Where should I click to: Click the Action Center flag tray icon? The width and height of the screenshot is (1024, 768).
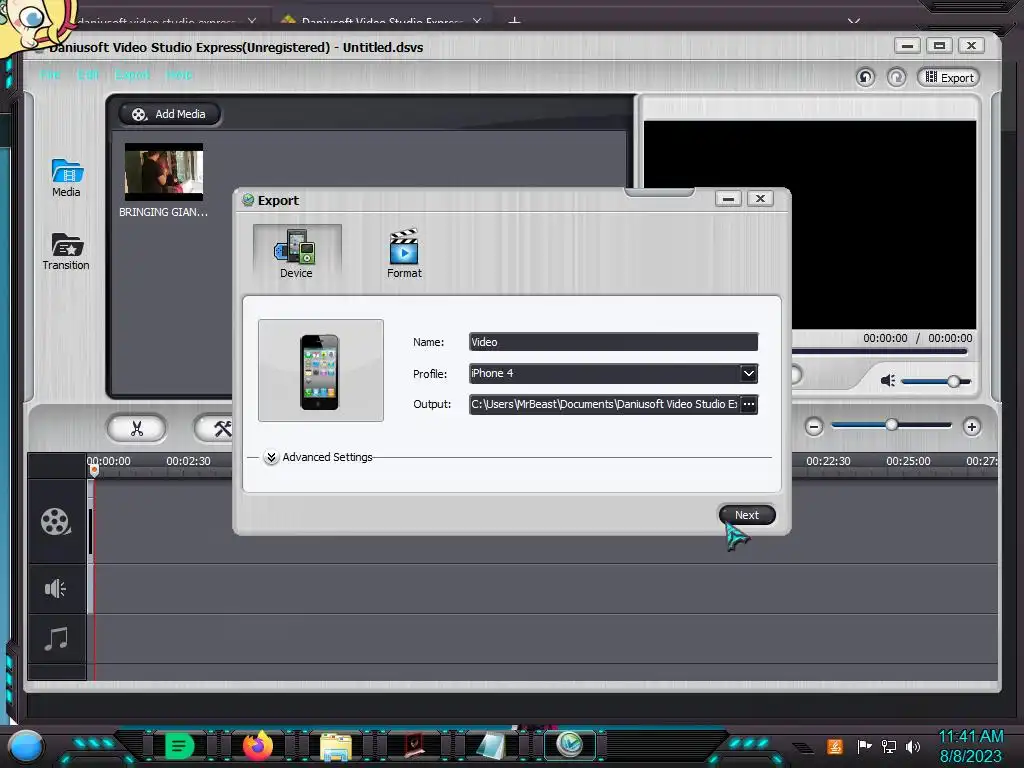point(864,746)
